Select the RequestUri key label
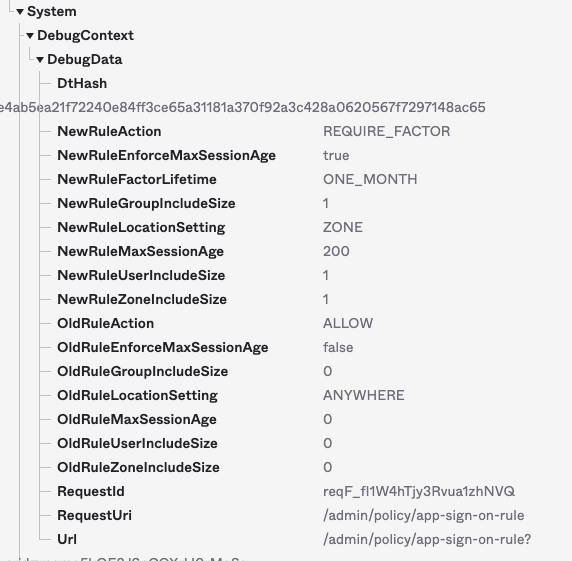The image size is (572, 561). [94, 516]
